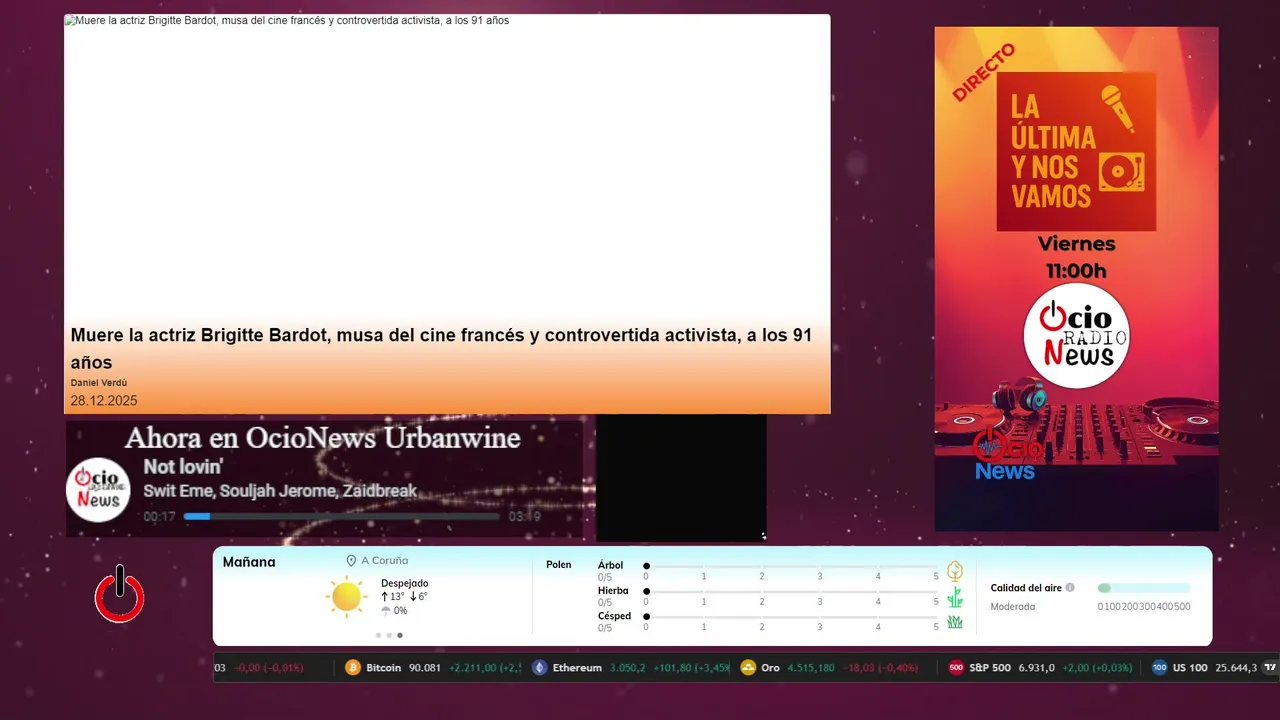Click the plant icon for Hierba pollen
Viewport: 1280px width, 720px height.
955,597
